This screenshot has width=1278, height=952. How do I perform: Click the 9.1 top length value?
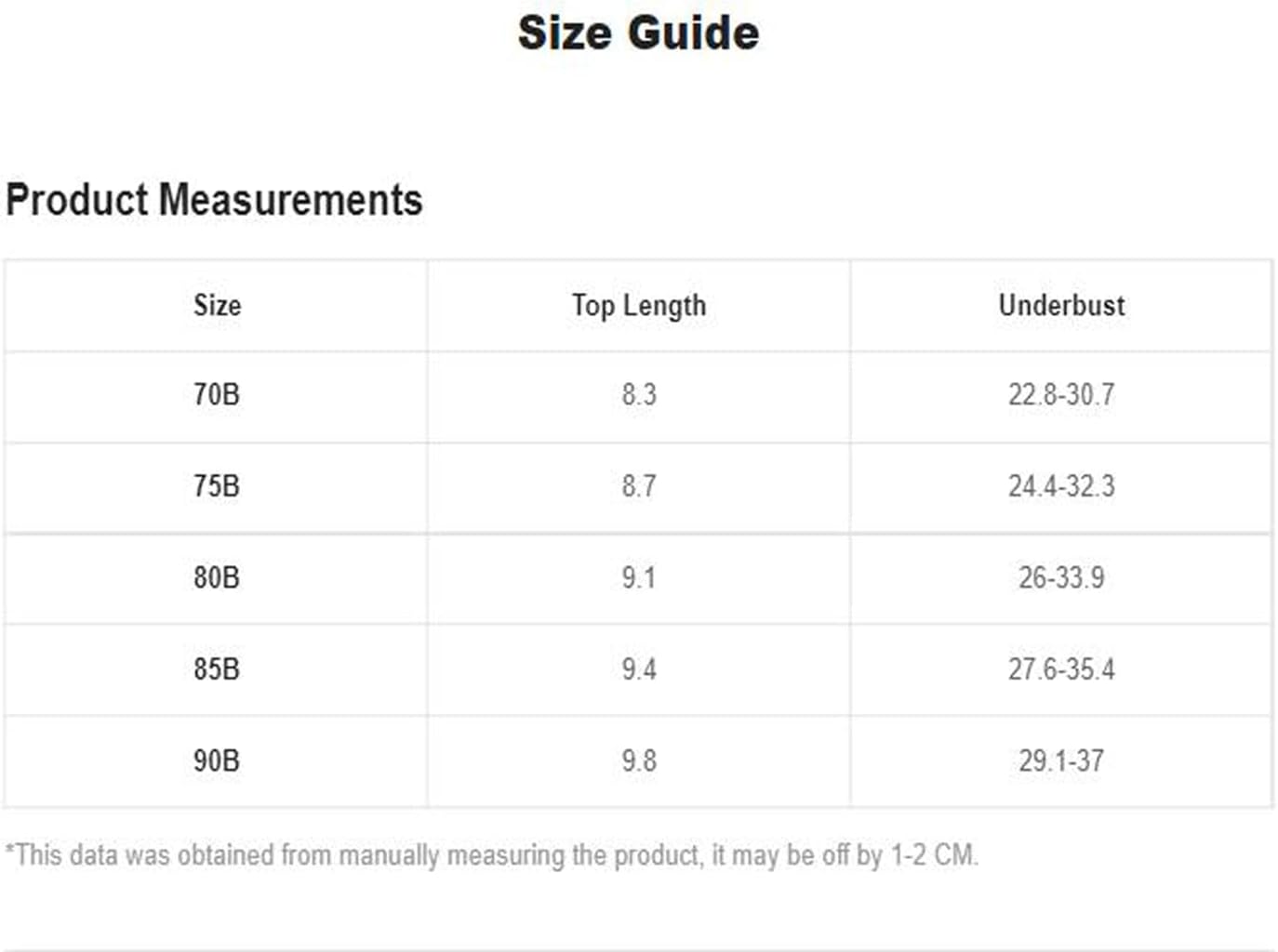(x=639, y=577)
